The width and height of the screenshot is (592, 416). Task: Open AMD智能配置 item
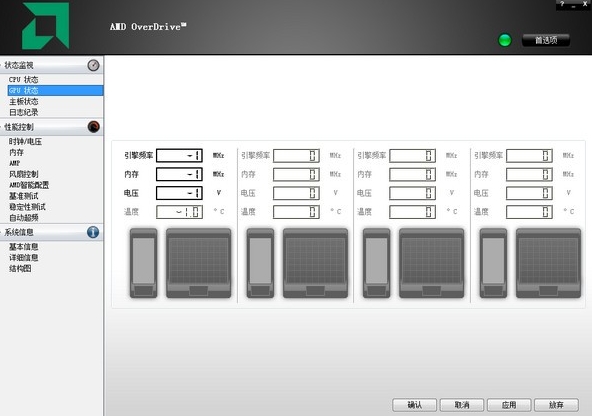pyautogui.click(x=29, y=185)
